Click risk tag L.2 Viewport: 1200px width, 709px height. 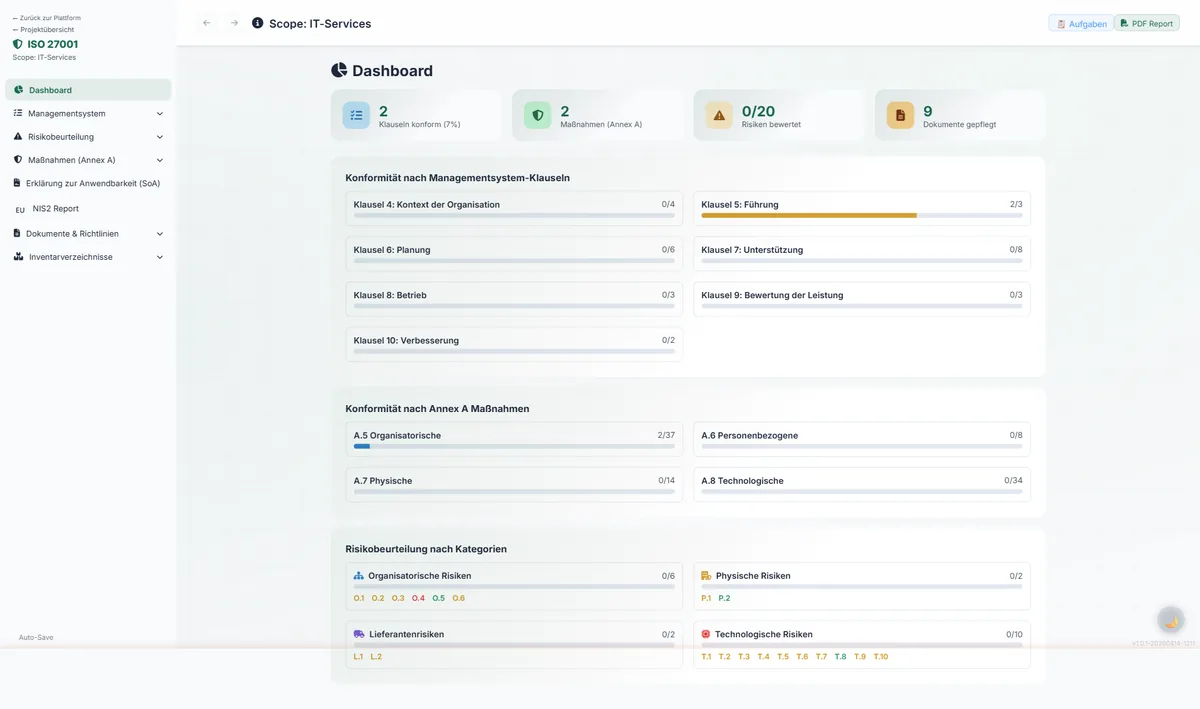point(376,657)
